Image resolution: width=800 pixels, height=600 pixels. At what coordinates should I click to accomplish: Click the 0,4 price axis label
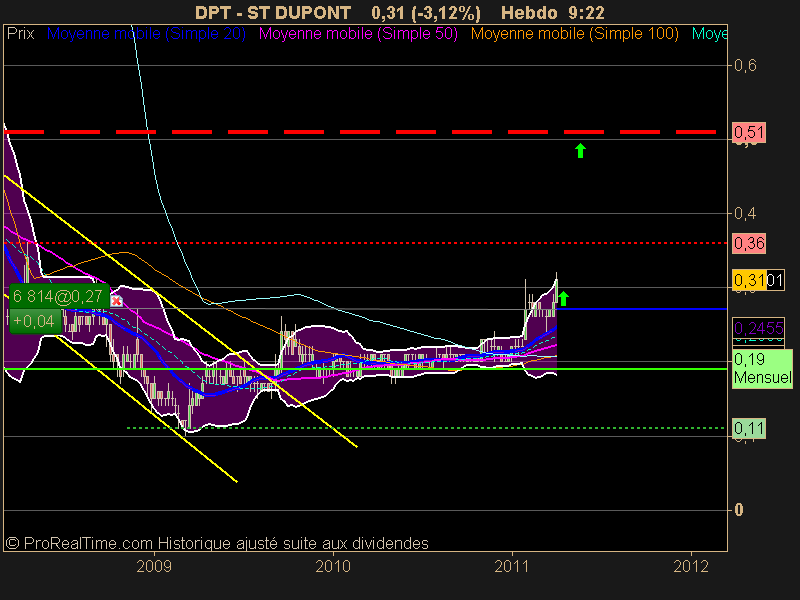click(745, 213)
